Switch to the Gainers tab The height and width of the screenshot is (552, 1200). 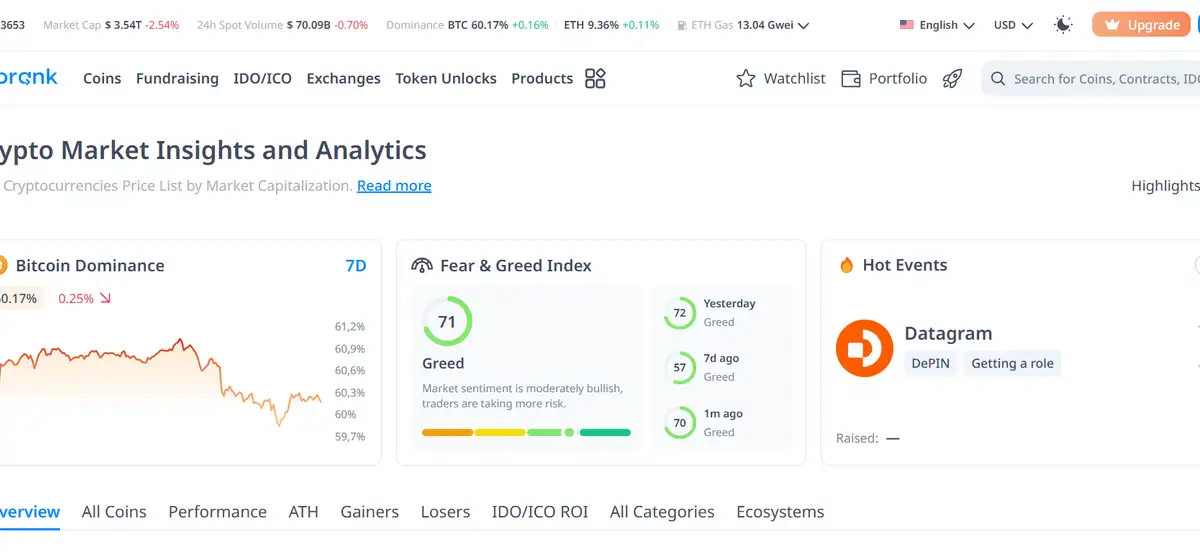point(370,511)
